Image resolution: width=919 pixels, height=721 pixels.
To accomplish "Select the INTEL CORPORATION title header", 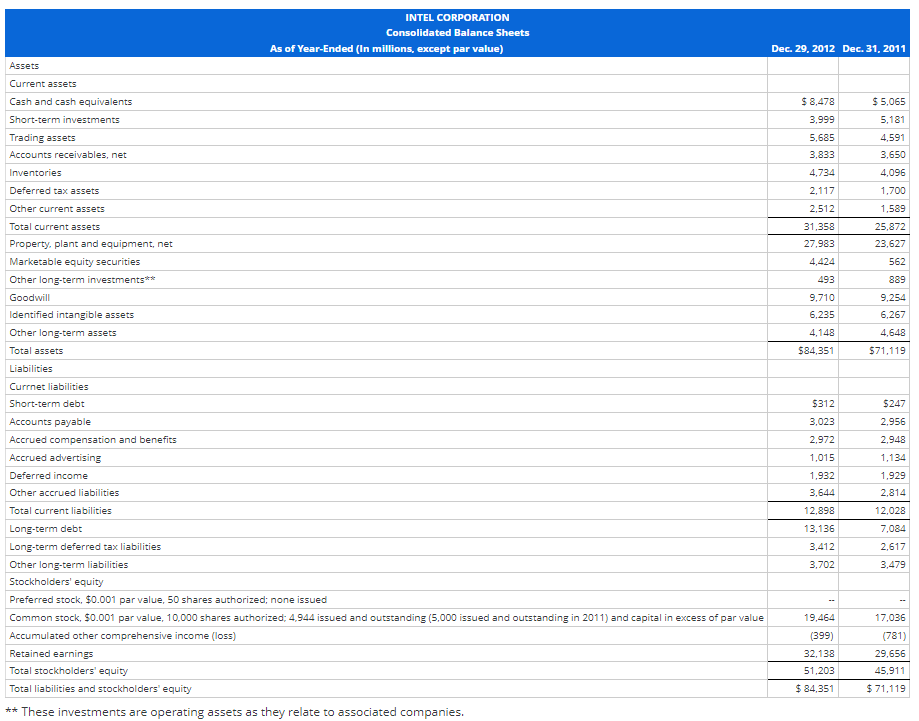I will click(x=457, y=17).
